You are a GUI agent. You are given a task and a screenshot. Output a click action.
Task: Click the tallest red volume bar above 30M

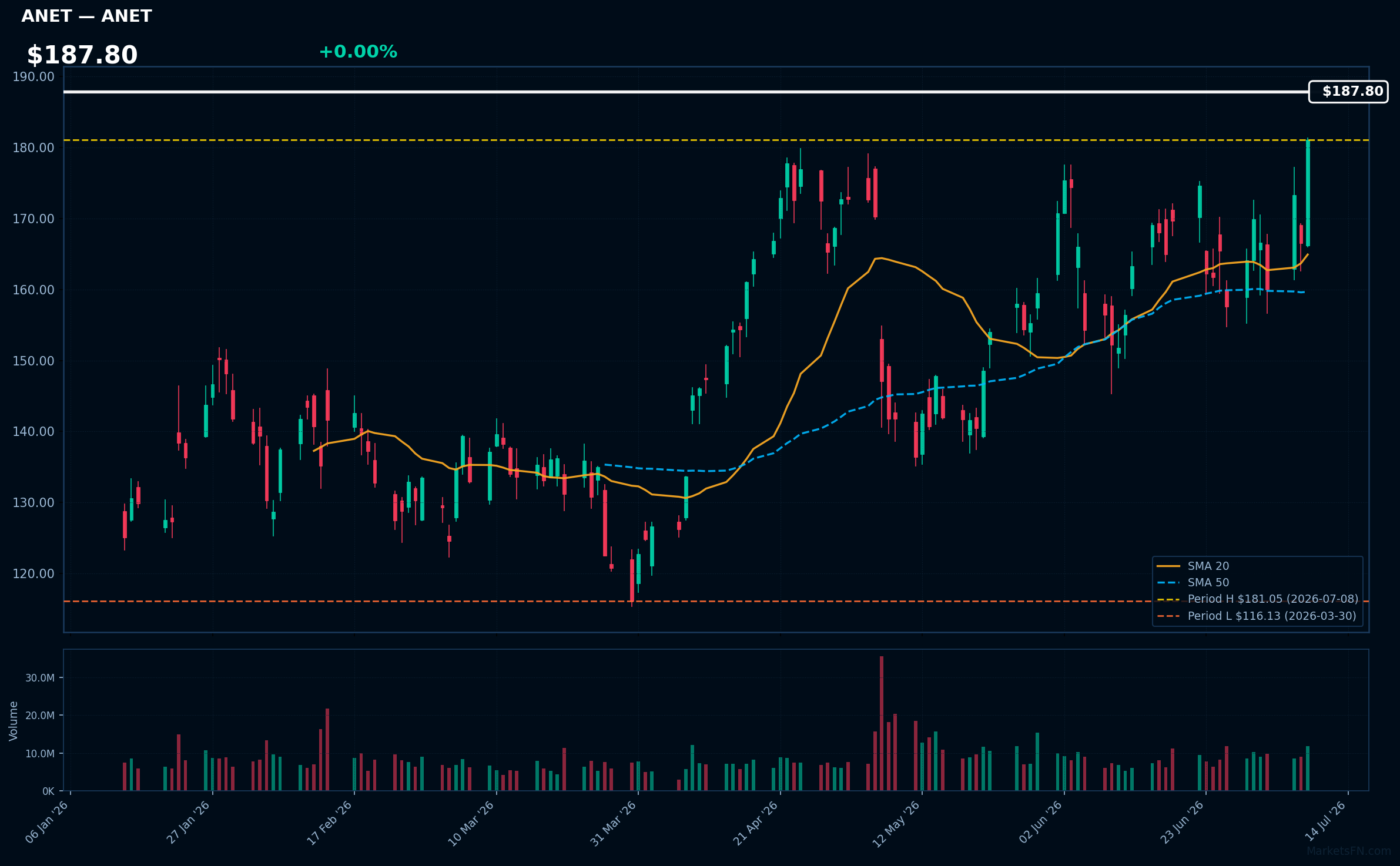882,723
